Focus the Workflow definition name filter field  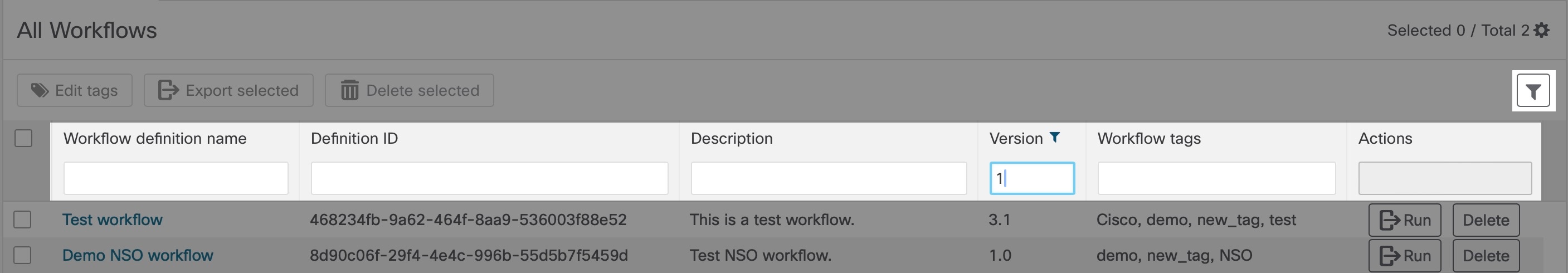[x=176, y=178]
